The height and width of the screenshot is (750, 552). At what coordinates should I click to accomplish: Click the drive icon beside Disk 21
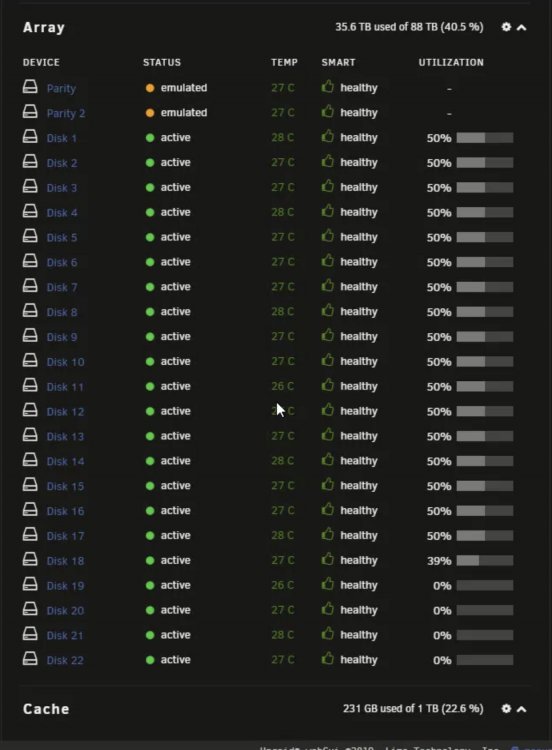point(30,634)
